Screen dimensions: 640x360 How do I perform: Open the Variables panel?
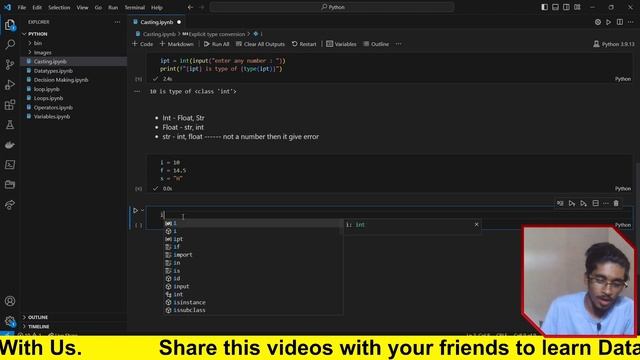click(x=341, y=44)
